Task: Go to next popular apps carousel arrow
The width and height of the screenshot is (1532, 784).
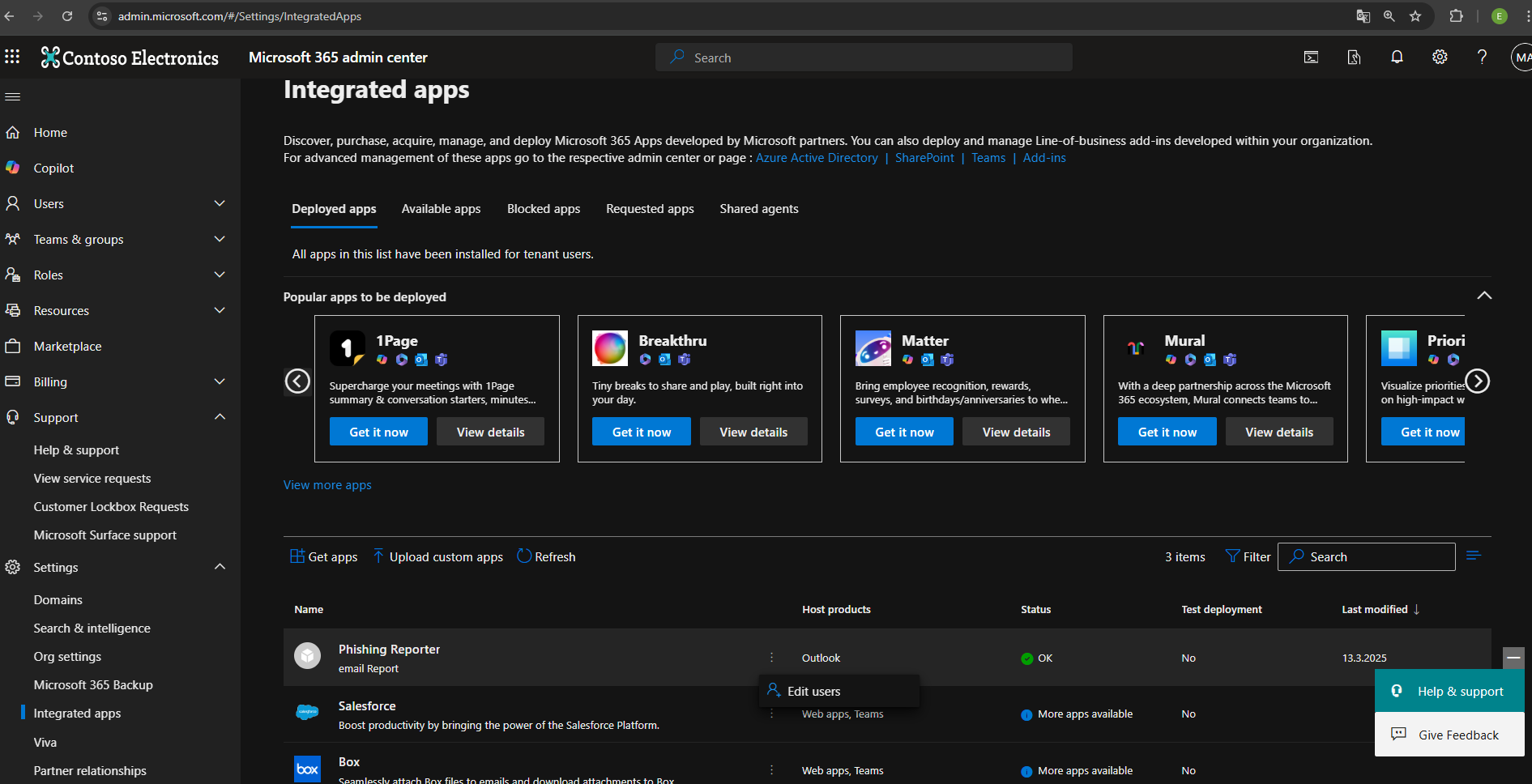Action: 1477,381
